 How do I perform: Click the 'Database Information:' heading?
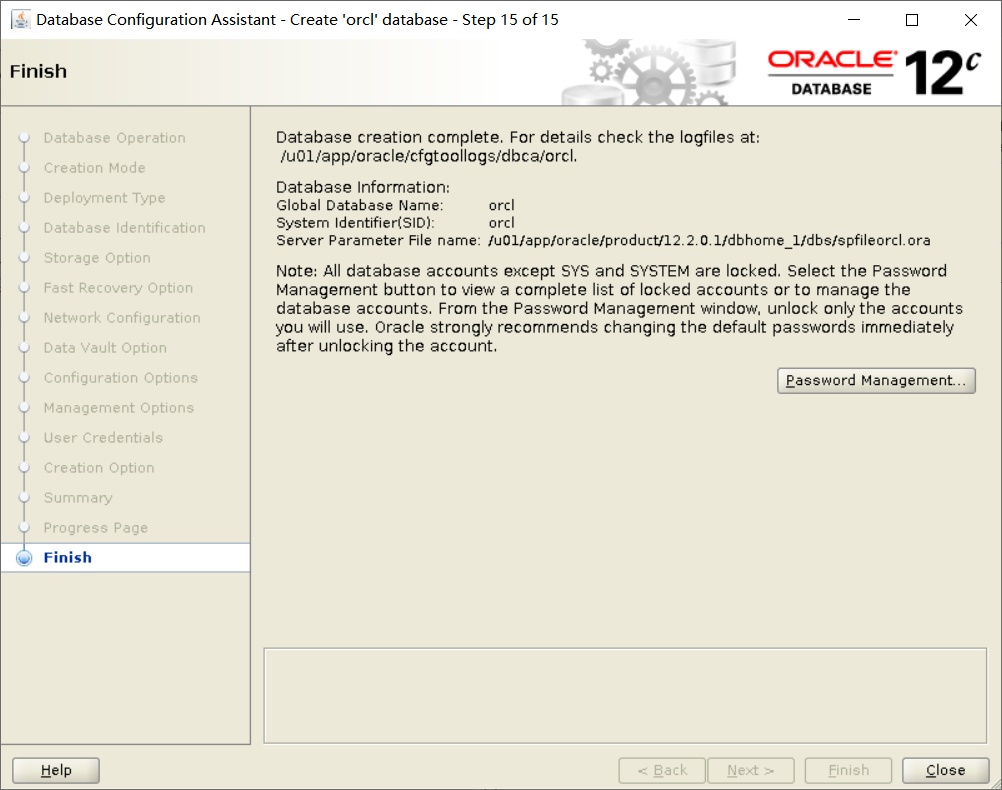click(x=363, y=187)
